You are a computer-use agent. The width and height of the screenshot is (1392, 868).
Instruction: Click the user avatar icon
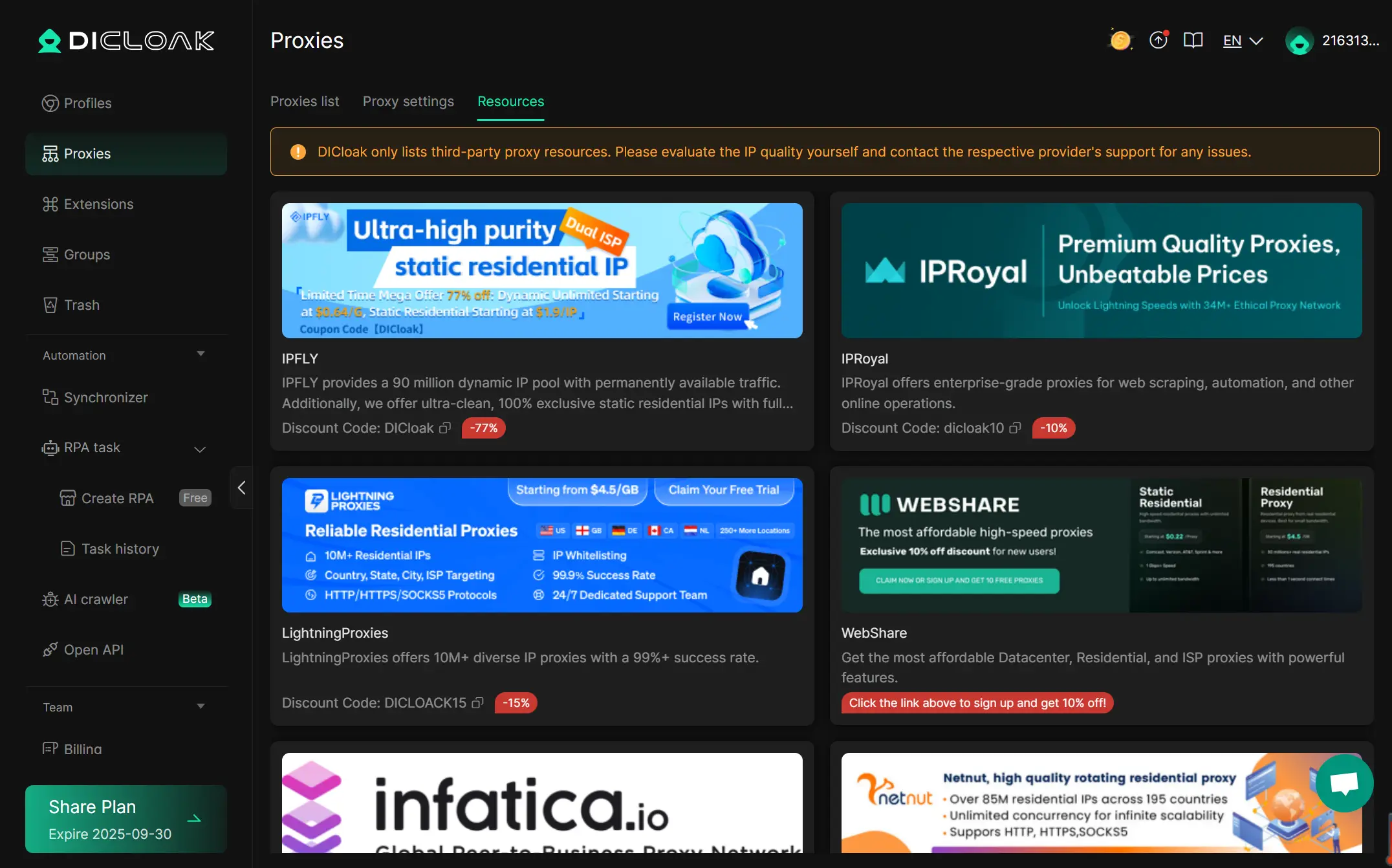pyautogui.click(x=1299, y=41)
